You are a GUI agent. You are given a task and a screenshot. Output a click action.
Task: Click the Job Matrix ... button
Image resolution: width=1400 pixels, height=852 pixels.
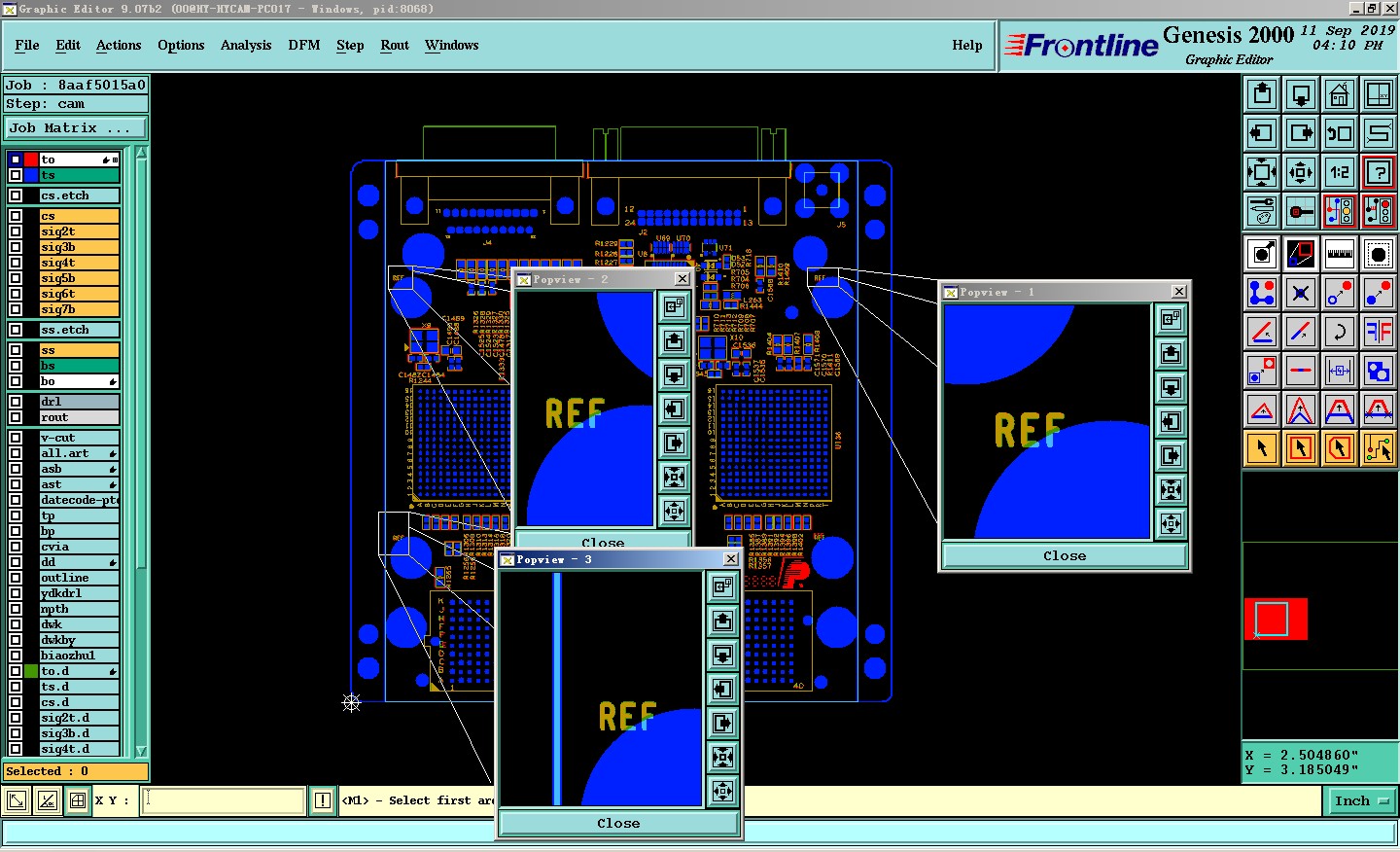tap(76, 127)
